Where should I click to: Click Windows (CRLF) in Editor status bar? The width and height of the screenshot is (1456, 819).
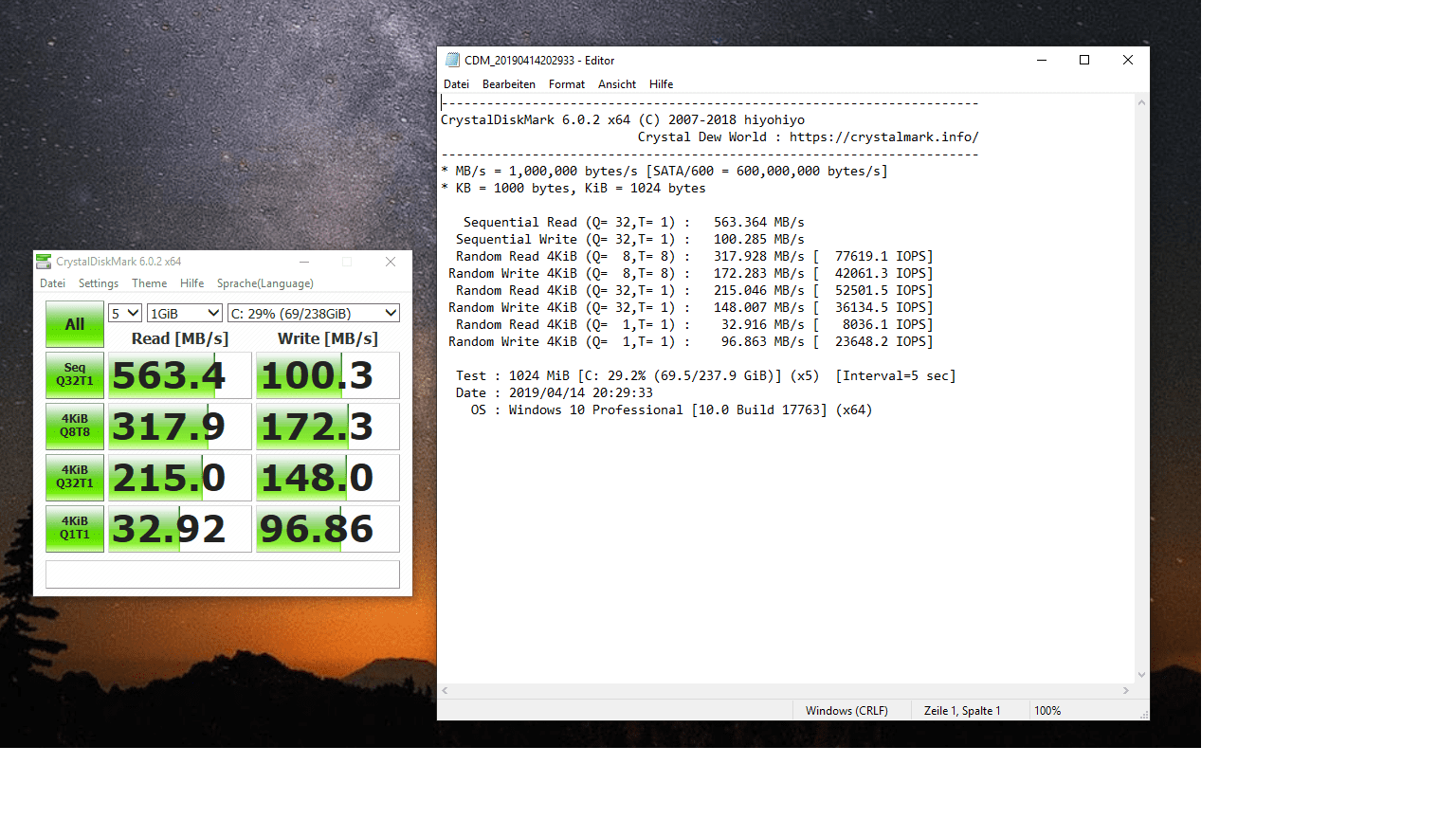(846, 711)
